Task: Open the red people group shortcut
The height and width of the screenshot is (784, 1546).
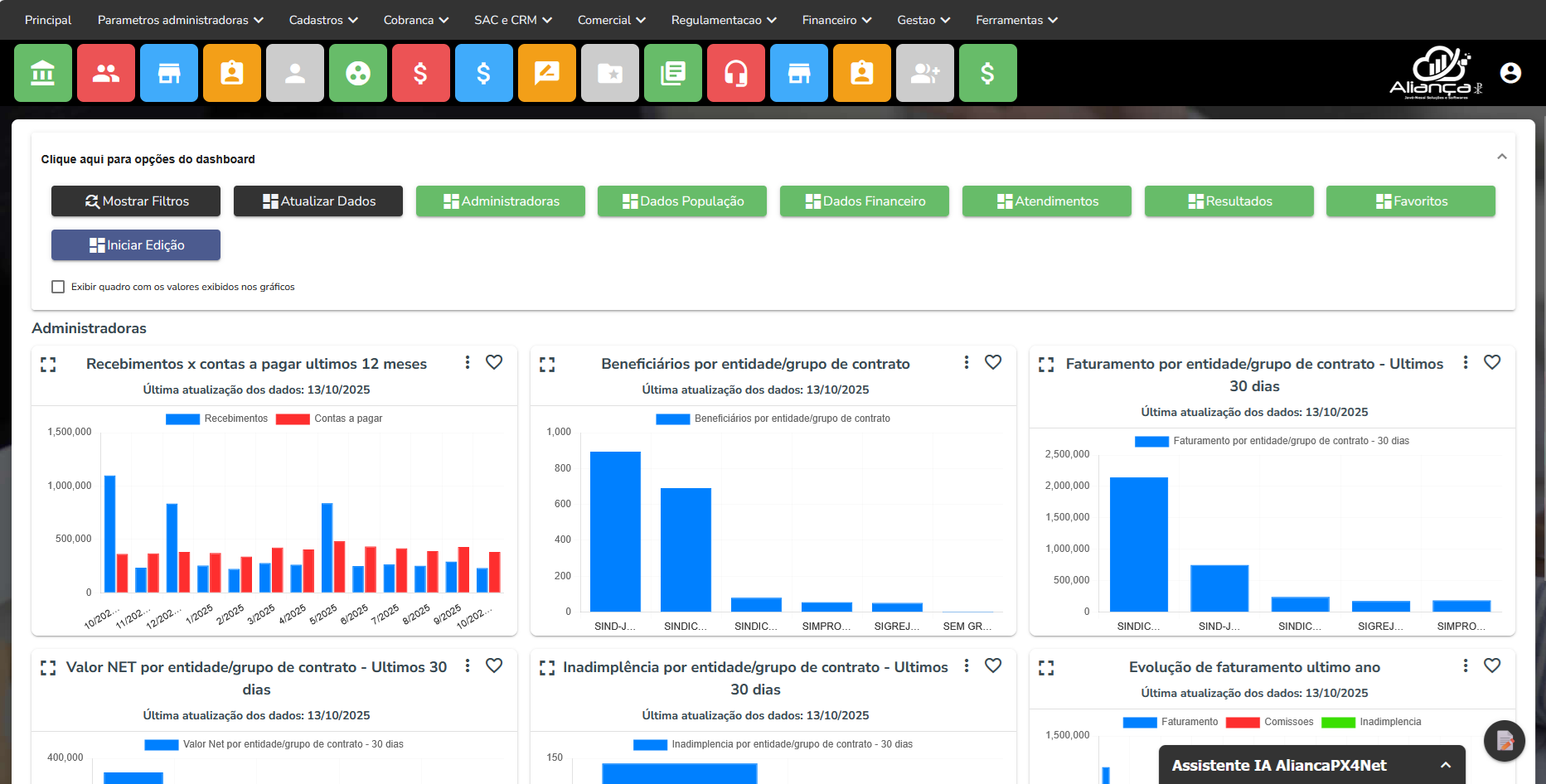Action: [x=106, y=74]
